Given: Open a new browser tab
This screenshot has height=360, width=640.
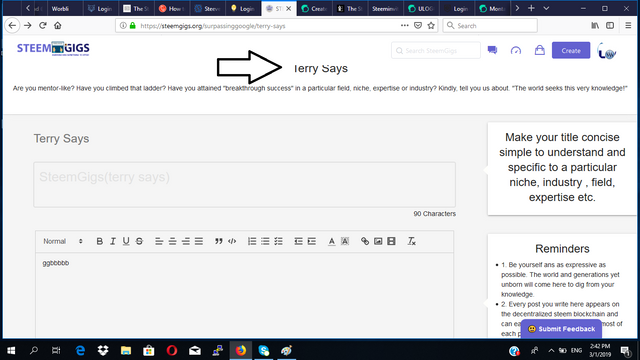Looking at the screenshot, I should coord(531,8).
